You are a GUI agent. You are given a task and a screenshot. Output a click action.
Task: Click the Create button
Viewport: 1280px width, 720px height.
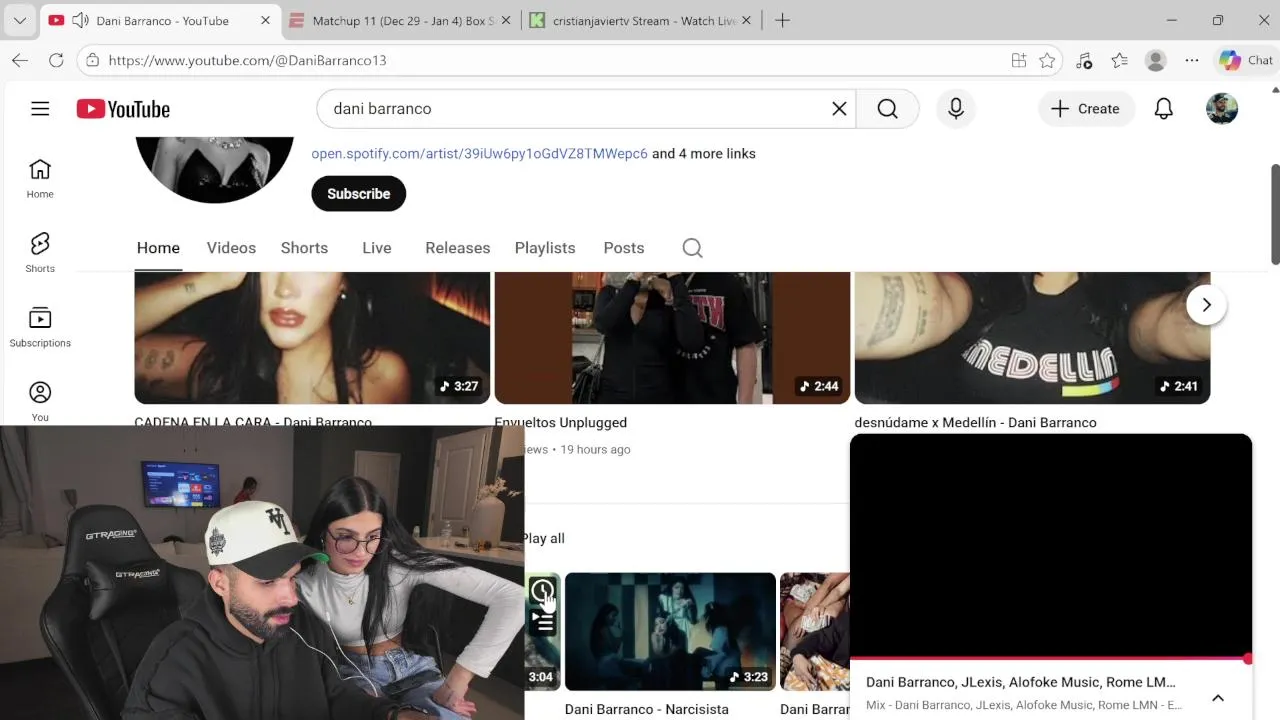[x=1086, y=109]
